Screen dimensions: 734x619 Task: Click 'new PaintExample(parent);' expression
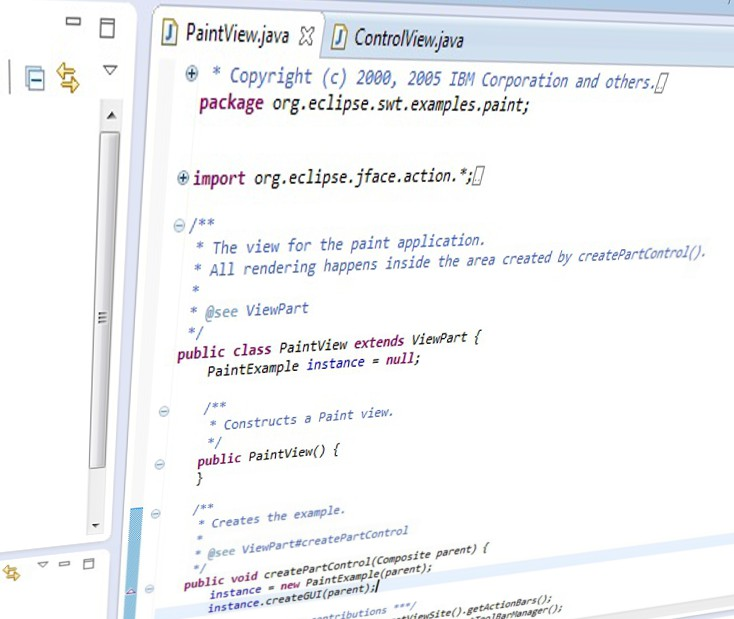[356, 577]
